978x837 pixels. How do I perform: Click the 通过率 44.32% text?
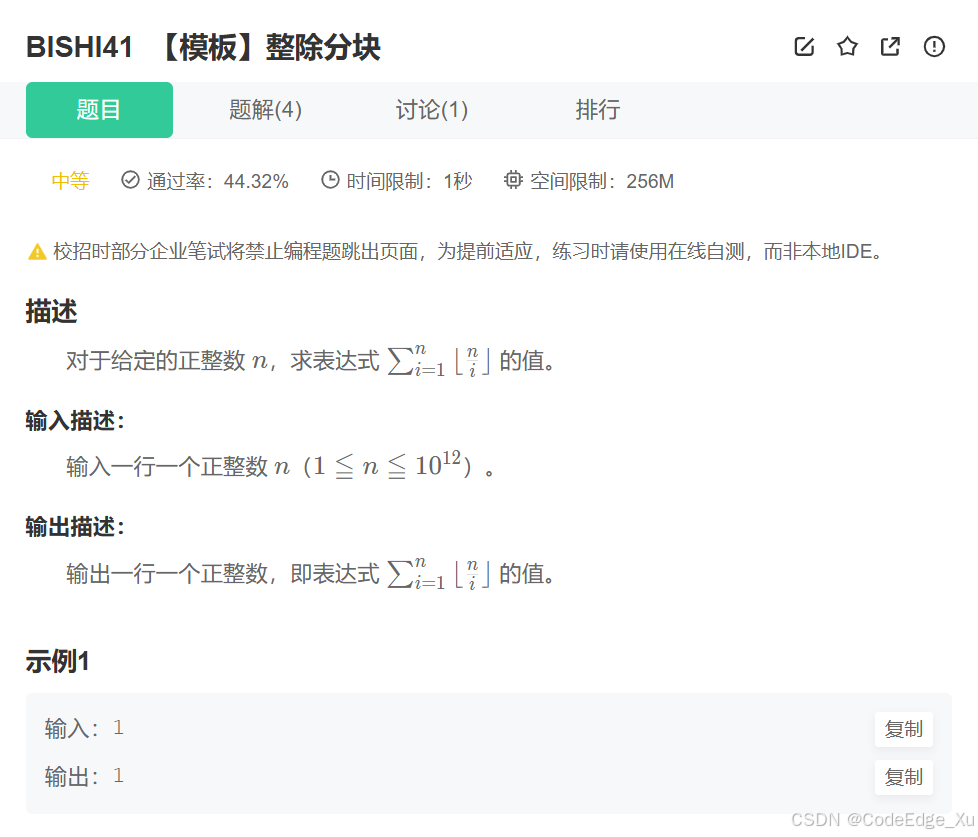(x=218, y=181)
